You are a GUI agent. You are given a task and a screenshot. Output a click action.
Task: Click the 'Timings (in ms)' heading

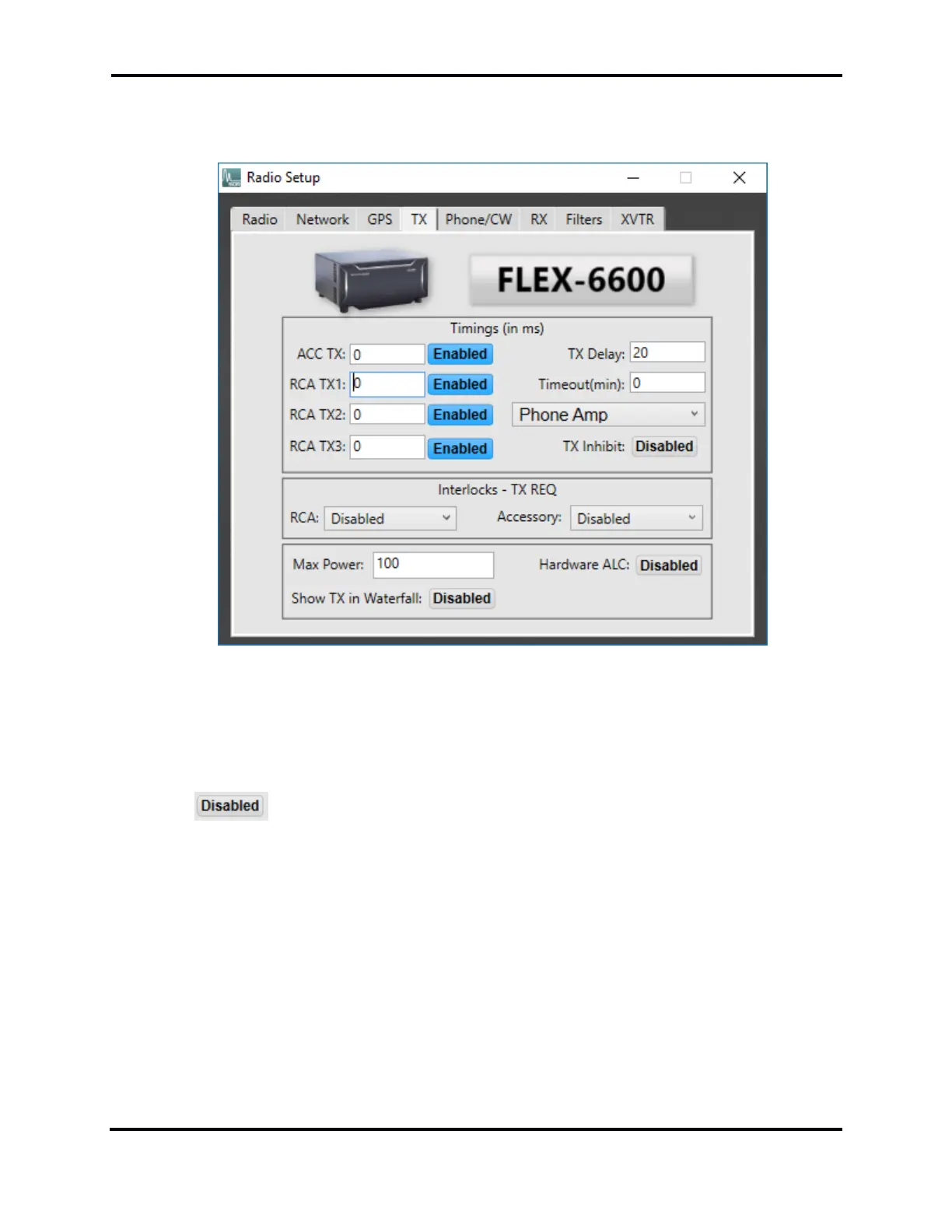point(497,328)
